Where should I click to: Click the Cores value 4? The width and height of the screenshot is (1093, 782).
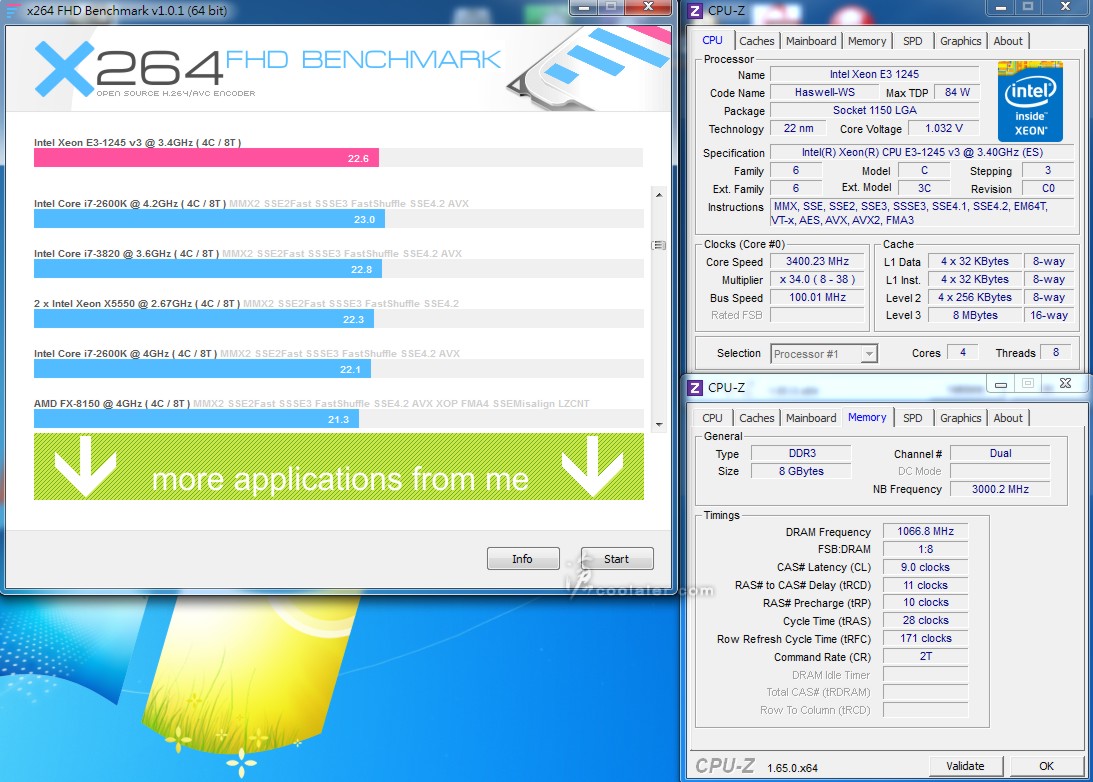pyautogui.click(x=963, y=353)
